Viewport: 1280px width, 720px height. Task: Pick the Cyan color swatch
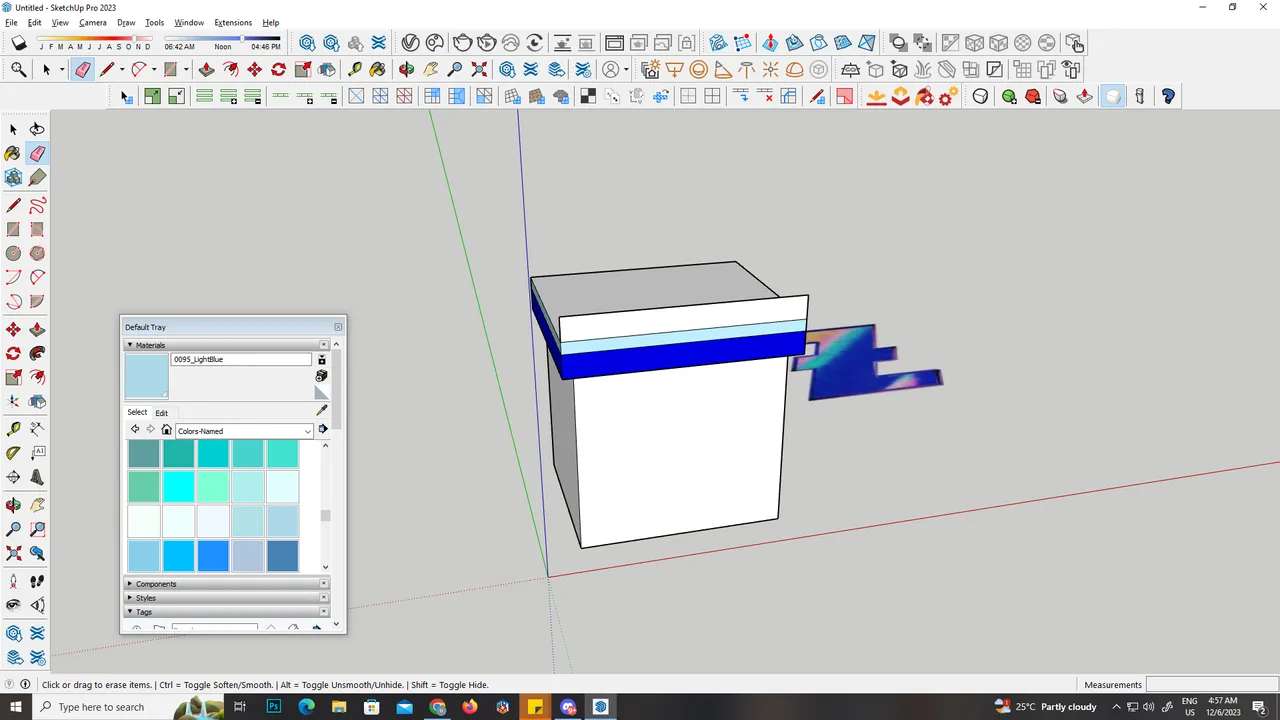click(x=179, y=487)
